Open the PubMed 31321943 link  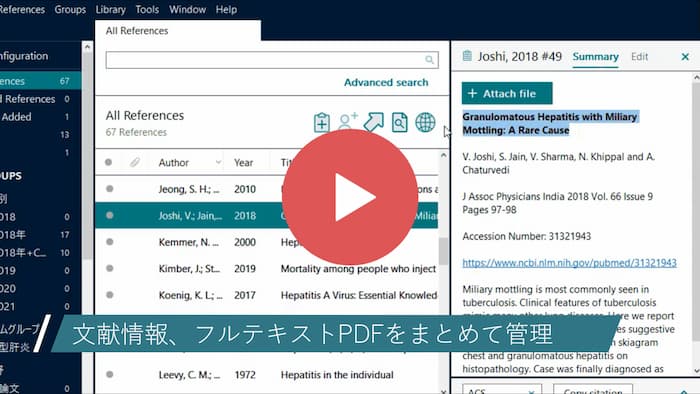(x=569, y=263)
